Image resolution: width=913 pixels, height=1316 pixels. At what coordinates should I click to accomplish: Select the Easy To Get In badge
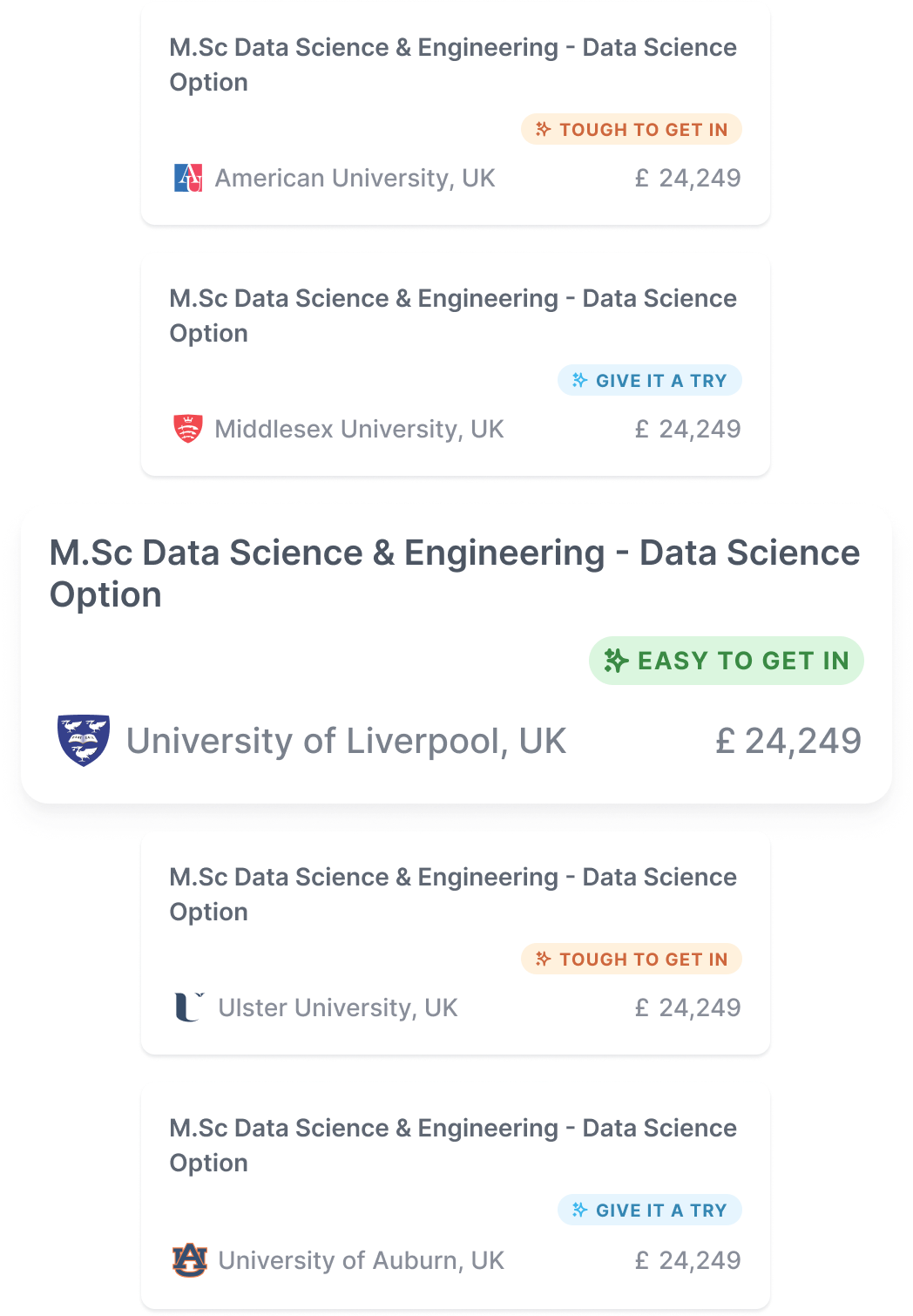[726, 661]
